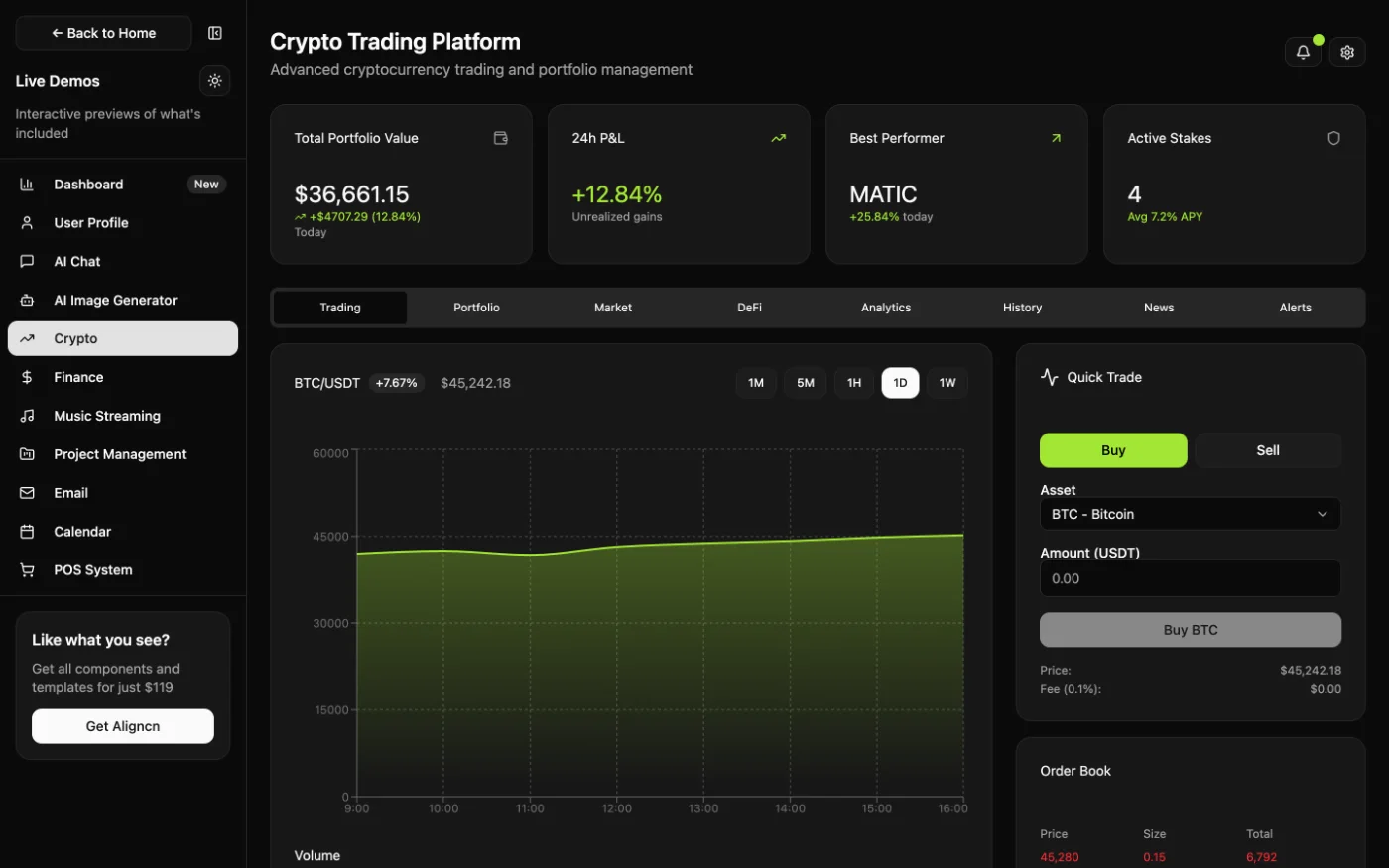
Task: Switch to the DeFi tab
Action: [749, 308]
